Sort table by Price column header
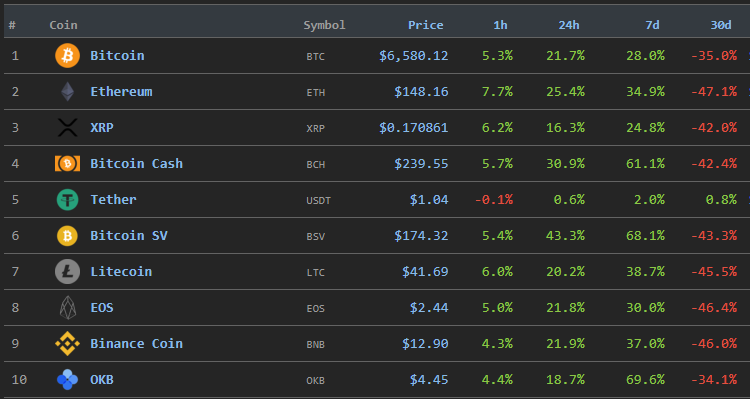 tap(425, 25)
